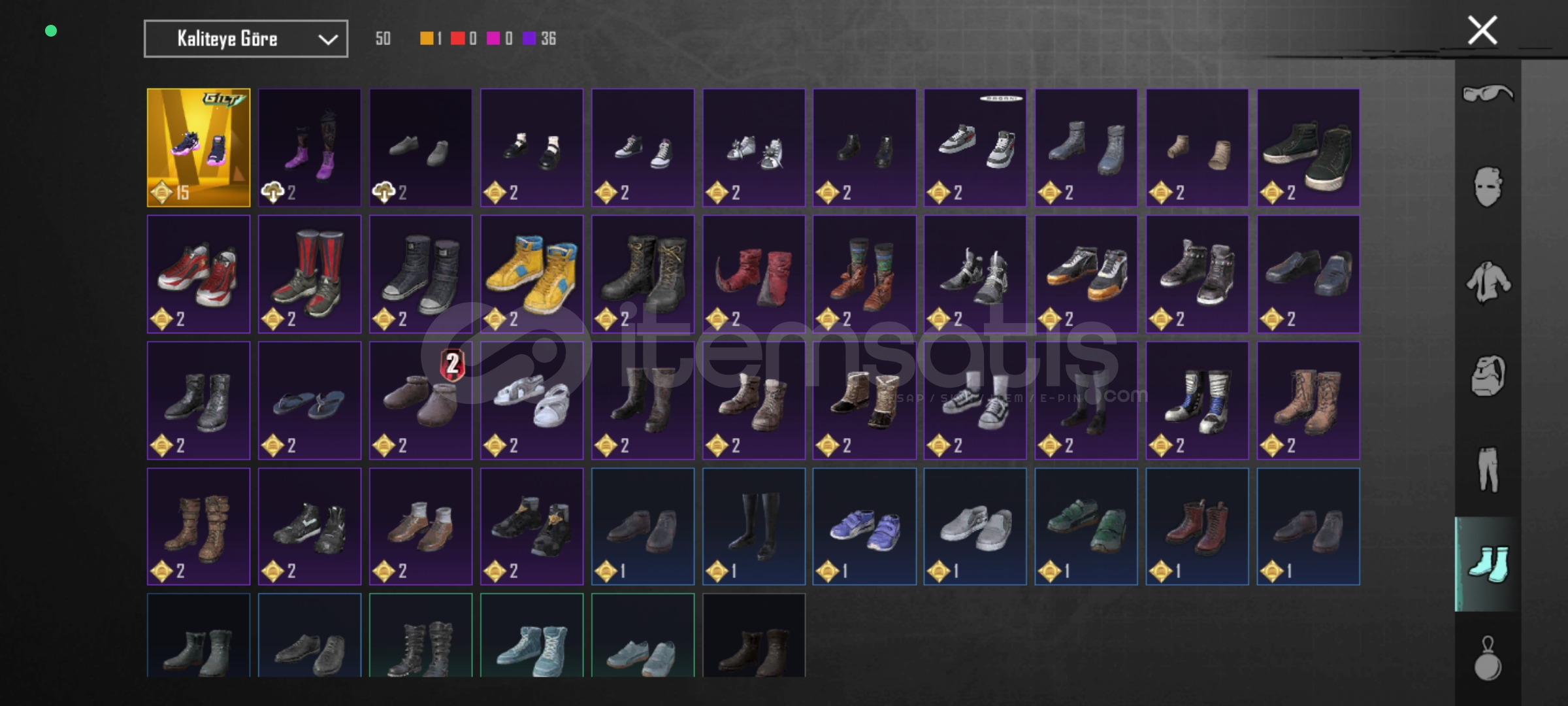Choose the yellow and blue high-top sneakers
The height and width of the screenshot is (706, 1568).
coord(532,275)
